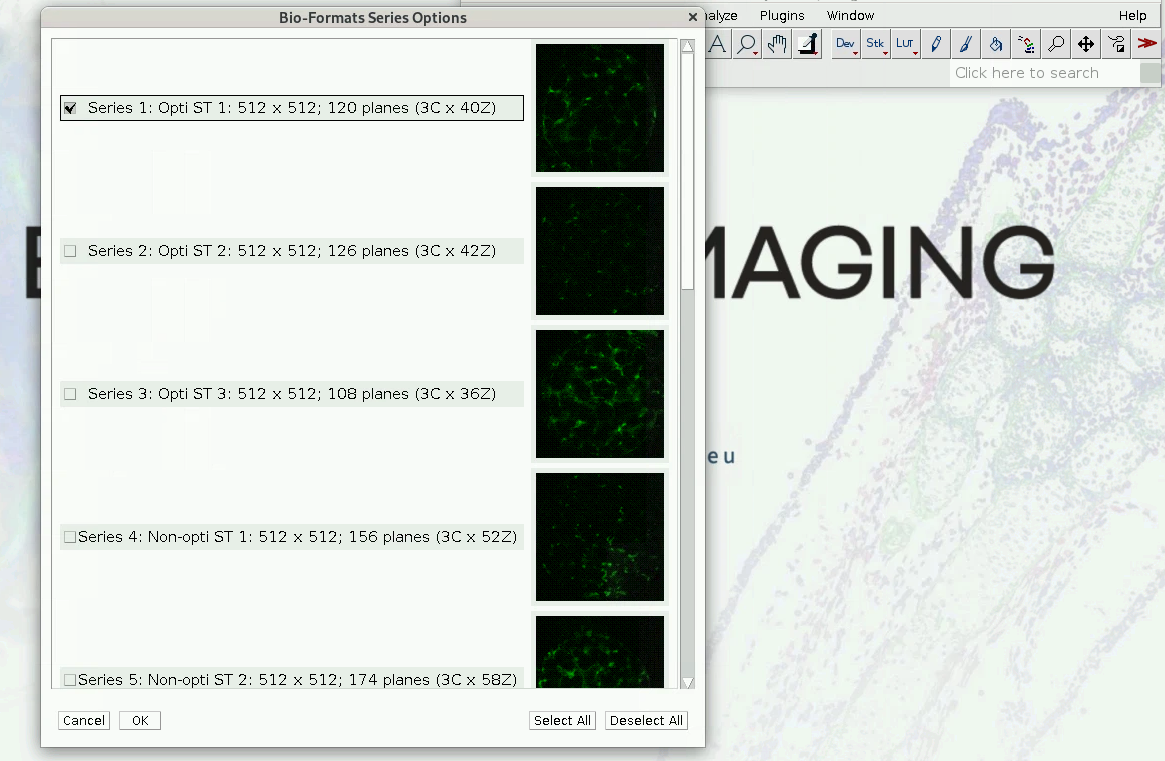Open the Stk stacks menu tool
1165x761 pixels.
(x=876, y=44)
